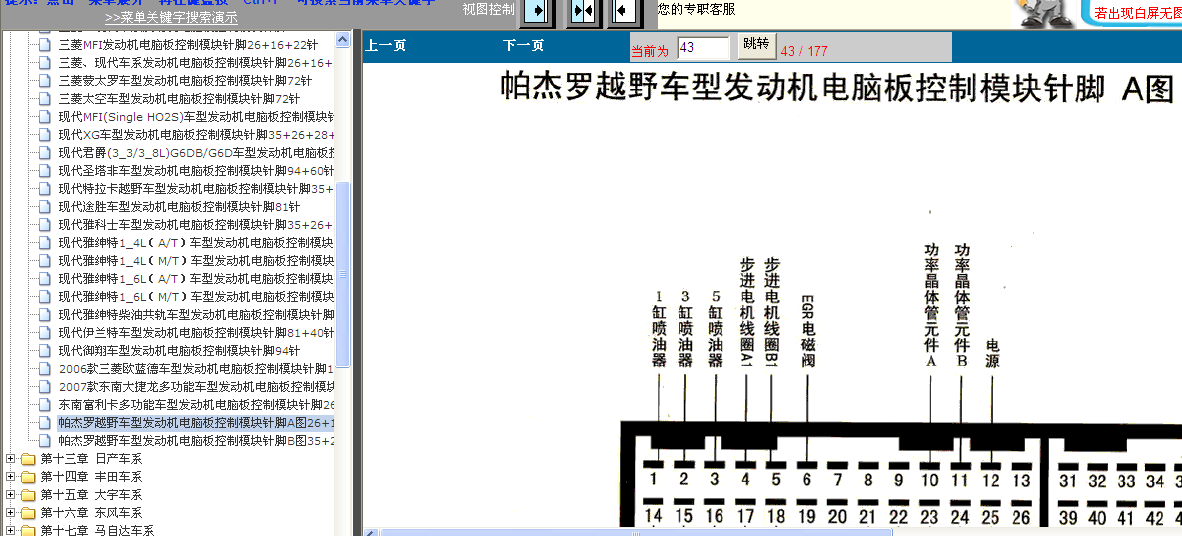Select 第十三章 日产车系 chapter label
This screenshot has width=1182, height=536.
pyautogui.click(x=91, y=458)
